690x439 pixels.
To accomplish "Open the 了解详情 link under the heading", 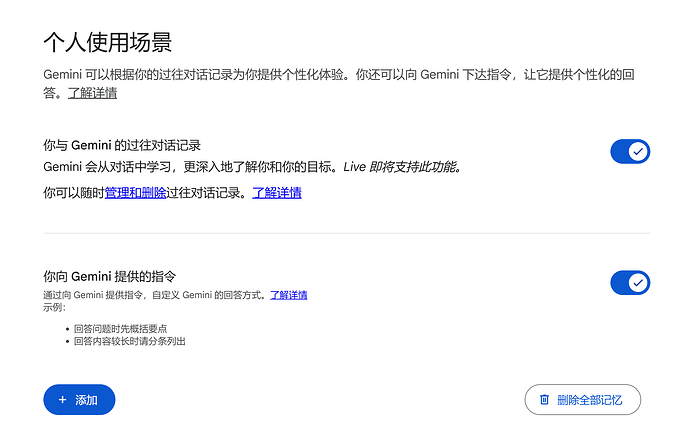I will 92,93.
